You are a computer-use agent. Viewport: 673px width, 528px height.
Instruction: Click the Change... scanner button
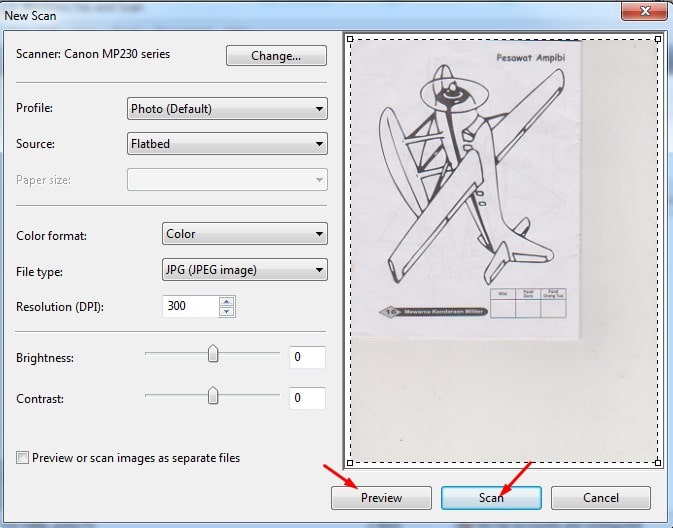(276, 56)
